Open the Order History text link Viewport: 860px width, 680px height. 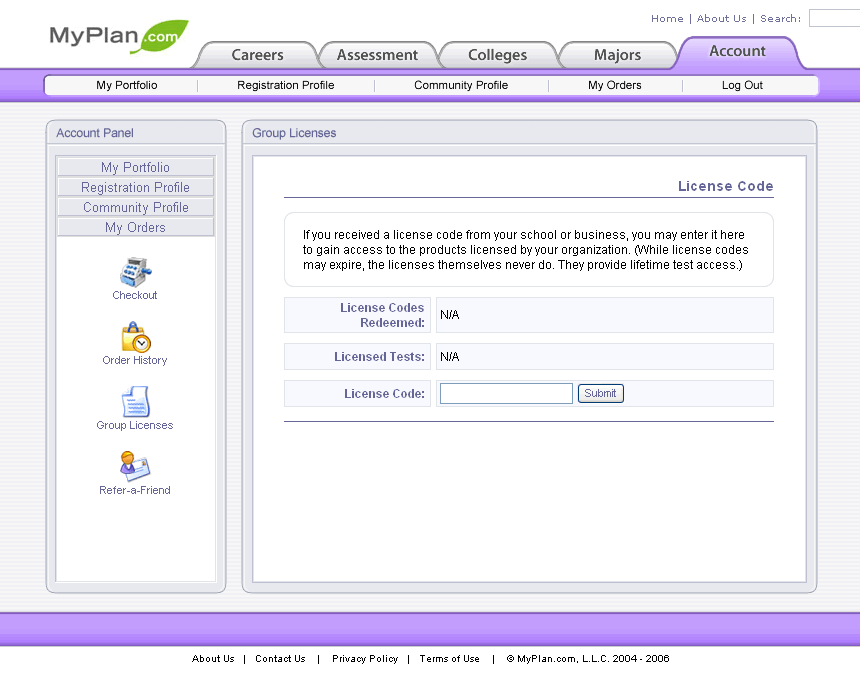pyautogui.click(x=135, y=360)
